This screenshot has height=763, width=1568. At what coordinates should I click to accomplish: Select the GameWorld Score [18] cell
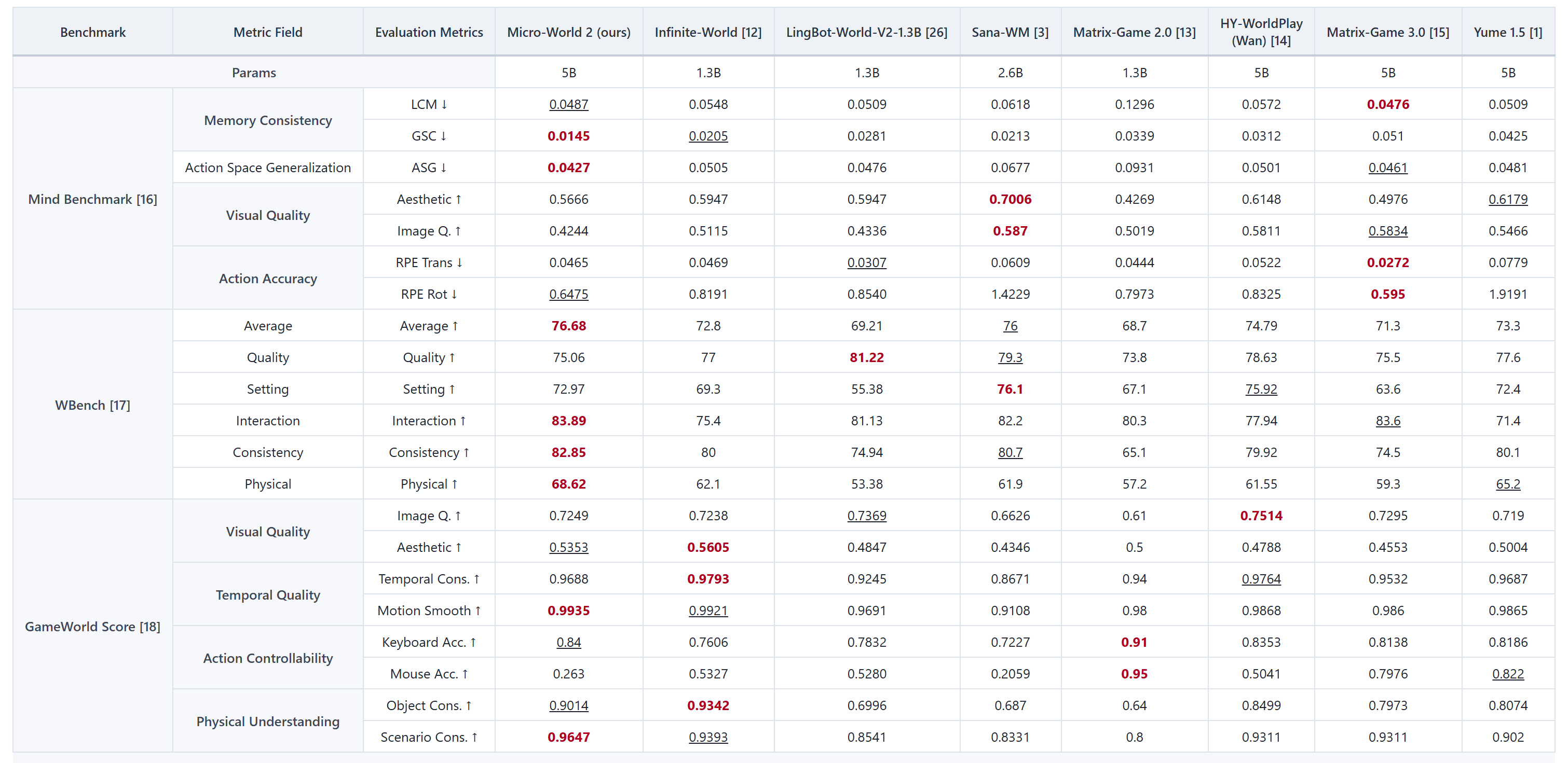point(92,626)
